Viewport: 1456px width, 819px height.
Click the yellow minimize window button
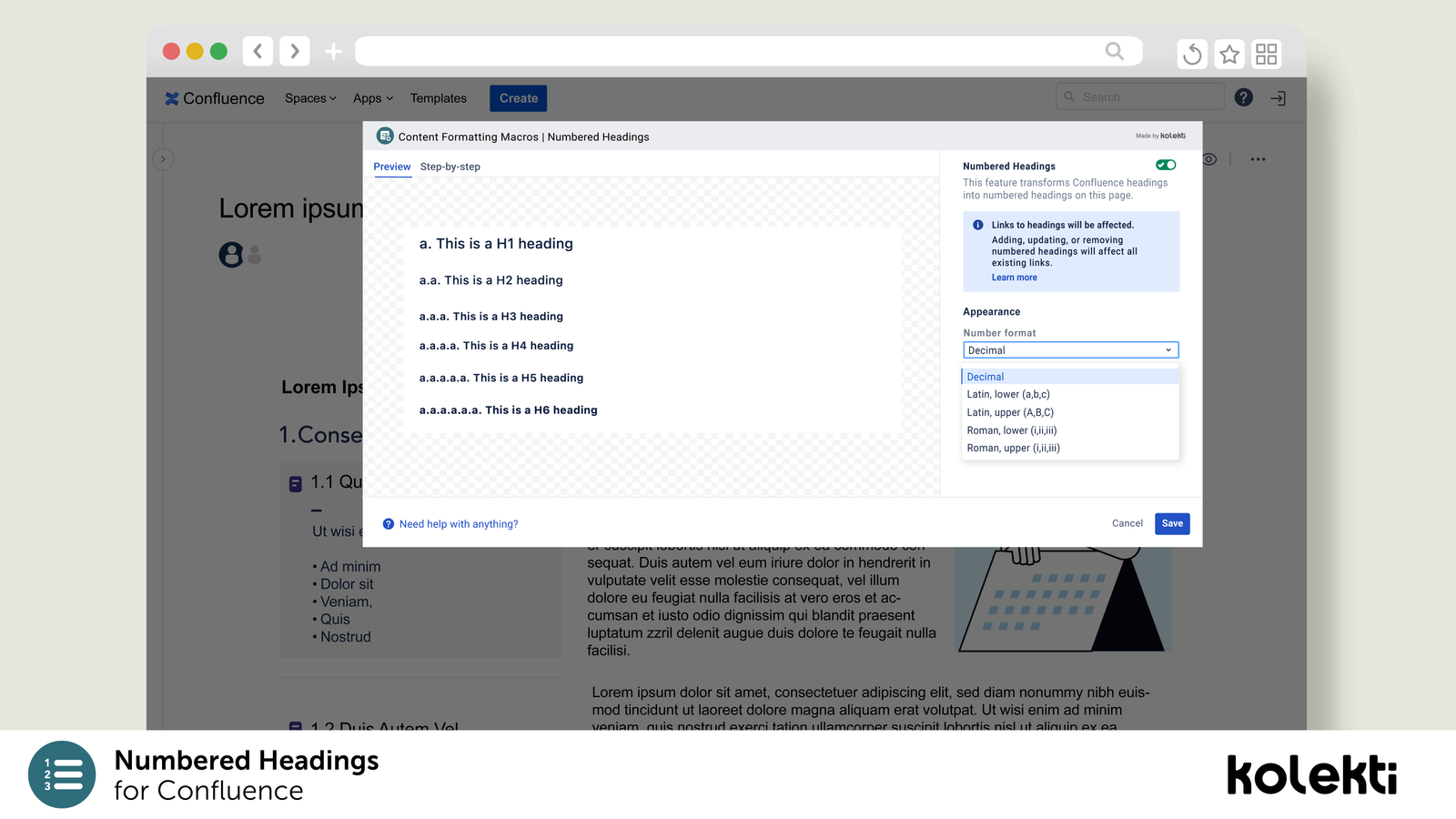pos(195,51)
